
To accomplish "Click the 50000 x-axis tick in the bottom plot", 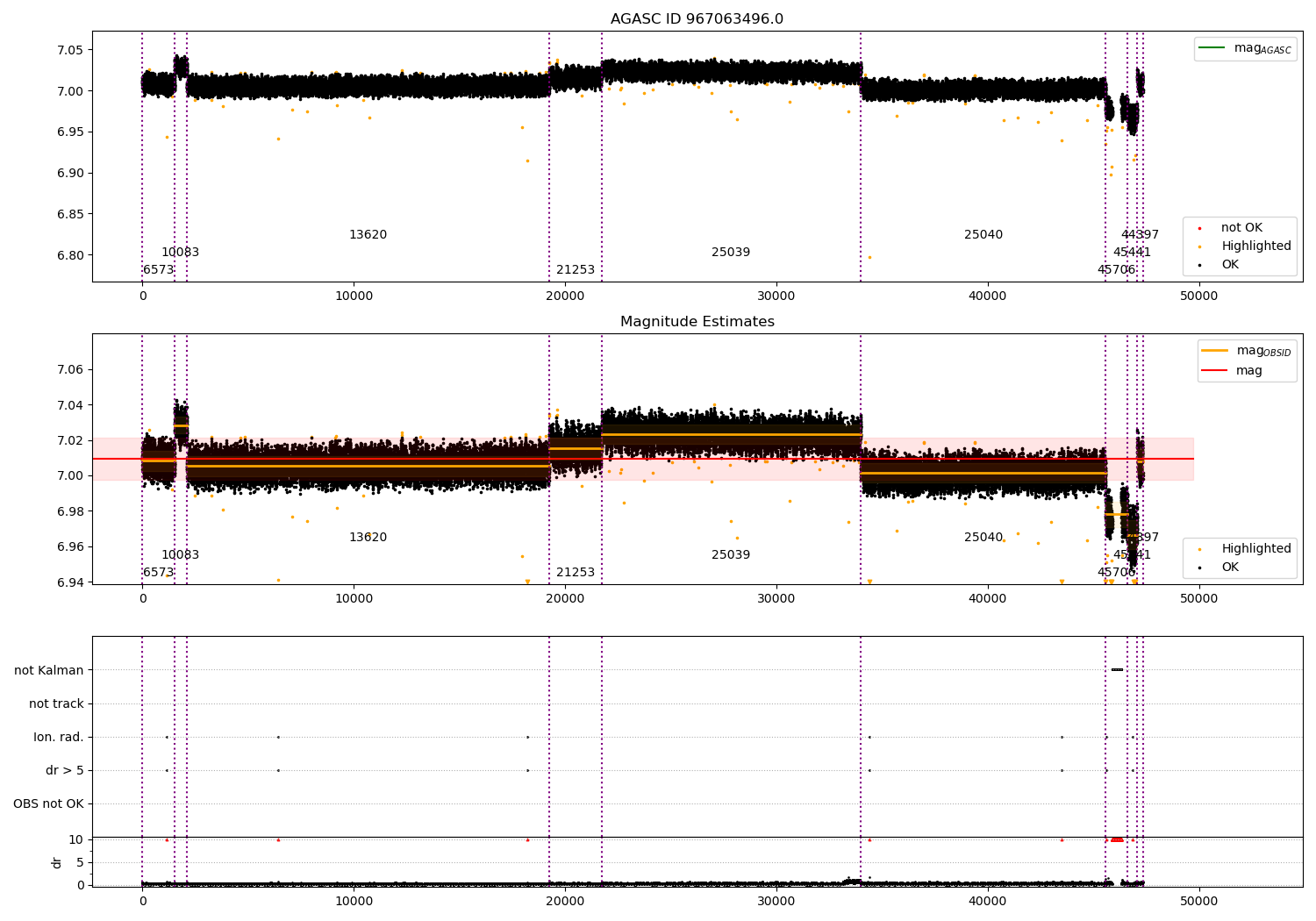I will (1199, 902).
